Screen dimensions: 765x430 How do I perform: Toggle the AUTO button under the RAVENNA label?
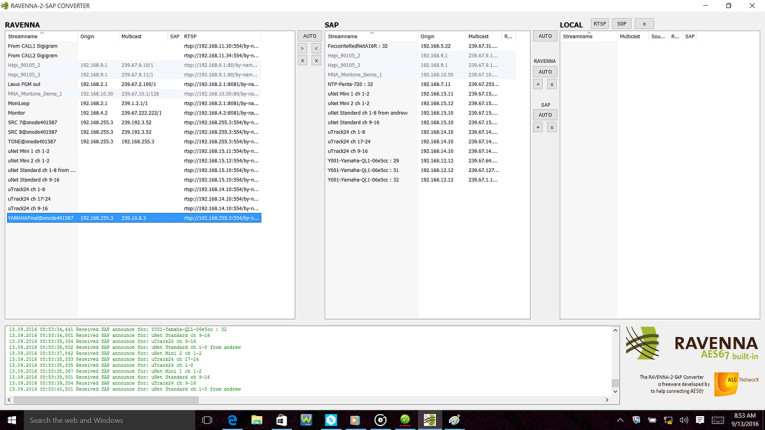(x=545, y=72)
